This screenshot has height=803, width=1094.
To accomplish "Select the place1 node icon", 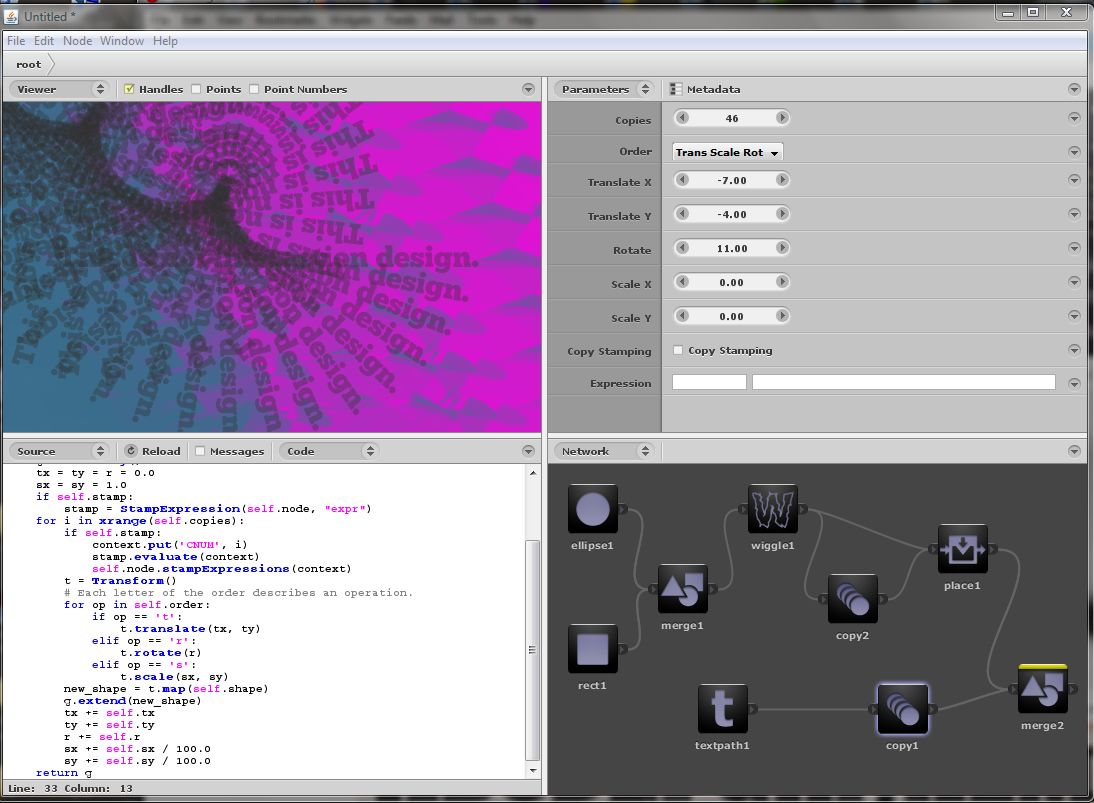I will pyautogui.click(x=962, y=549).
